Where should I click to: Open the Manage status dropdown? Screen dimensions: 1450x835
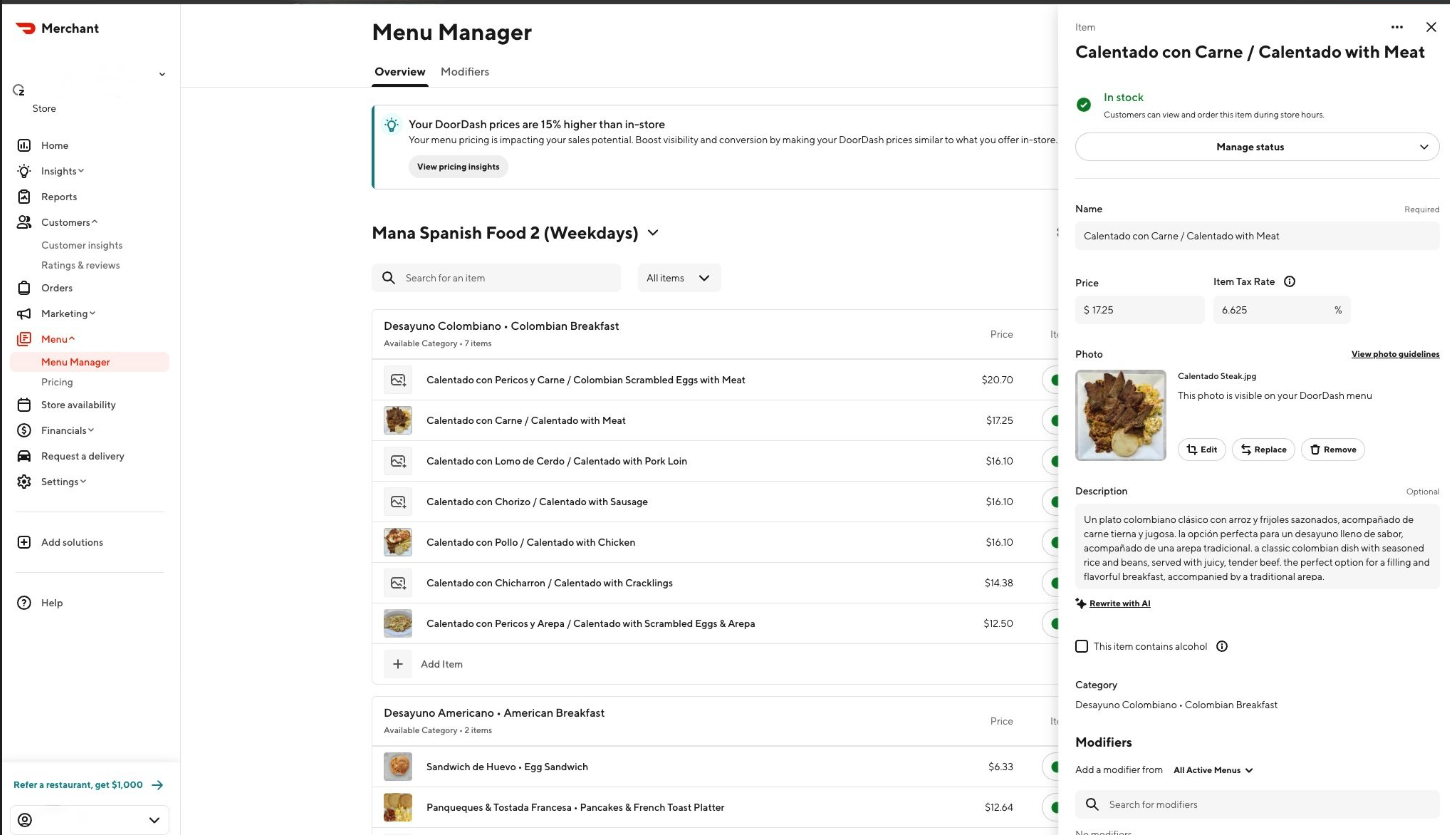point(1257,147)
